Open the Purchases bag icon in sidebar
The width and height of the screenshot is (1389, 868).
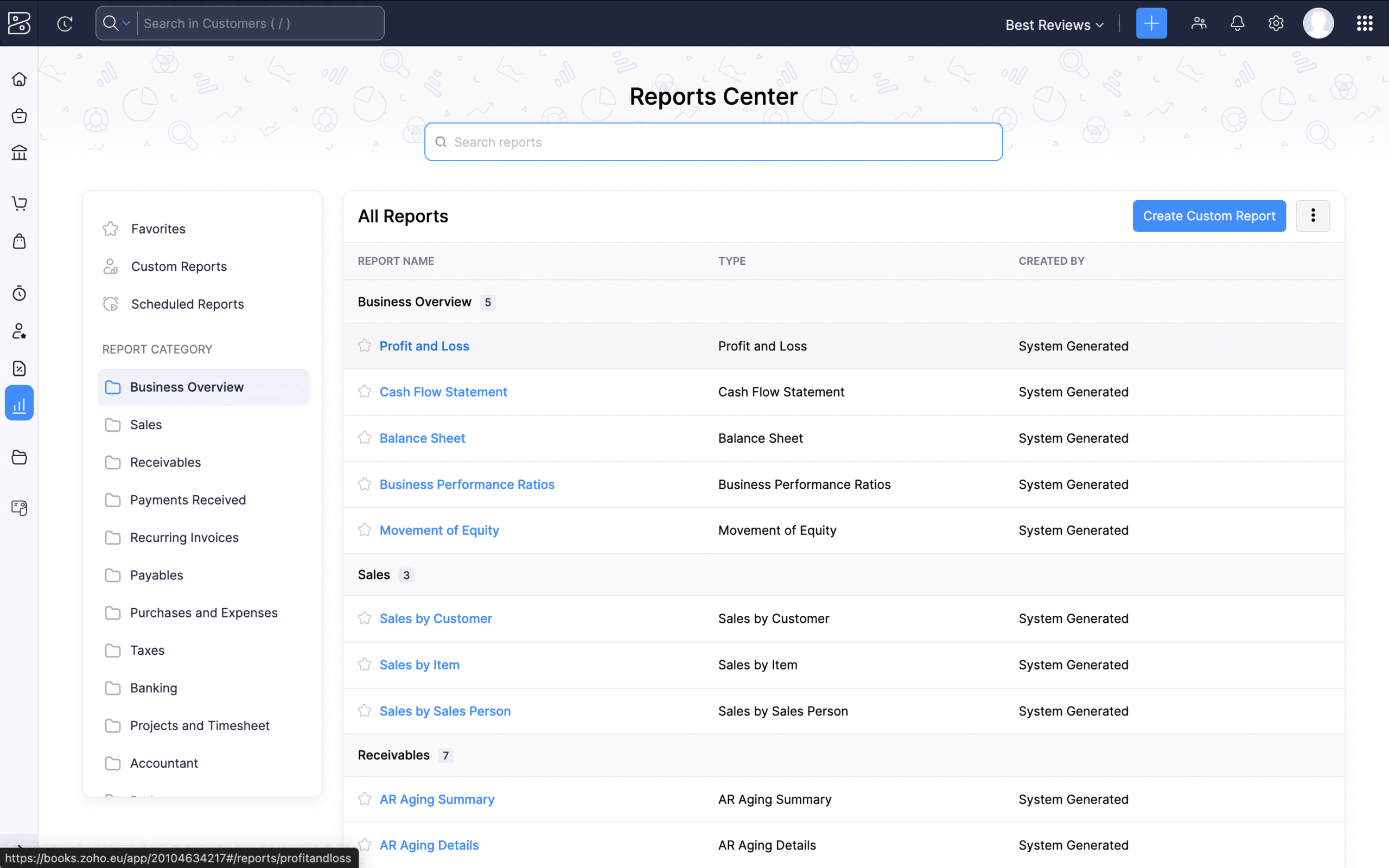[20, 241]
